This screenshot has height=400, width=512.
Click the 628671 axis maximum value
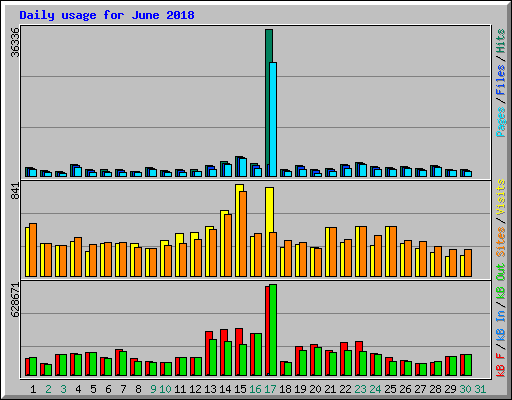click(x=15, y=300)
